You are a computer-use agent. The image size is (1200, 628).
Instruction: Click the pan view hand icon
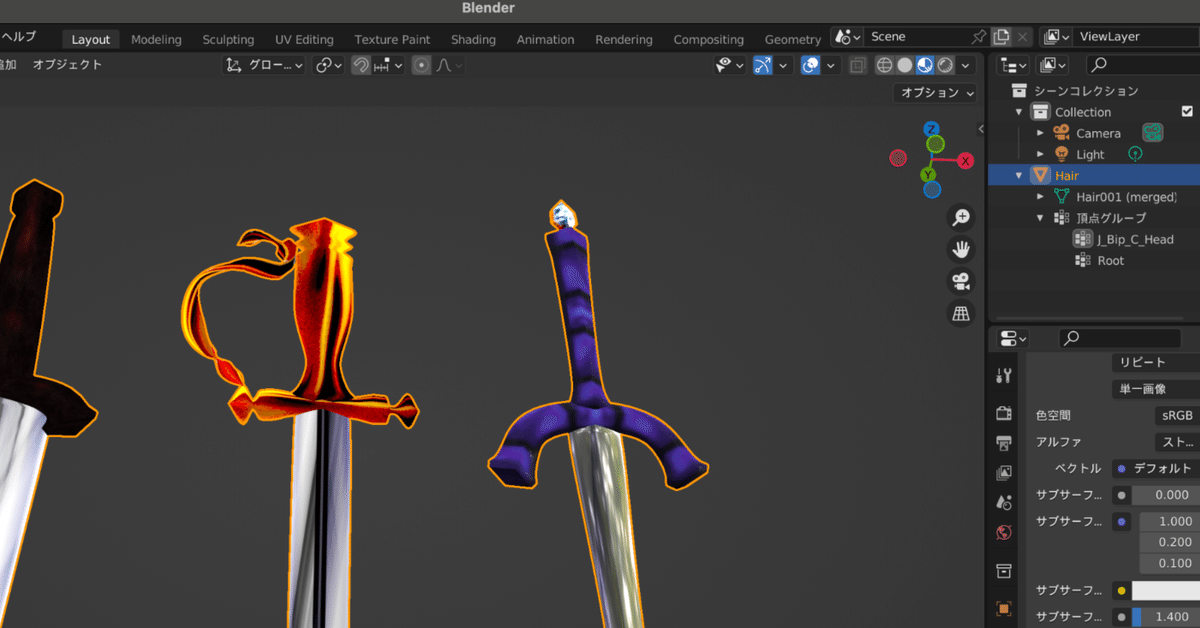click(961, 248)
